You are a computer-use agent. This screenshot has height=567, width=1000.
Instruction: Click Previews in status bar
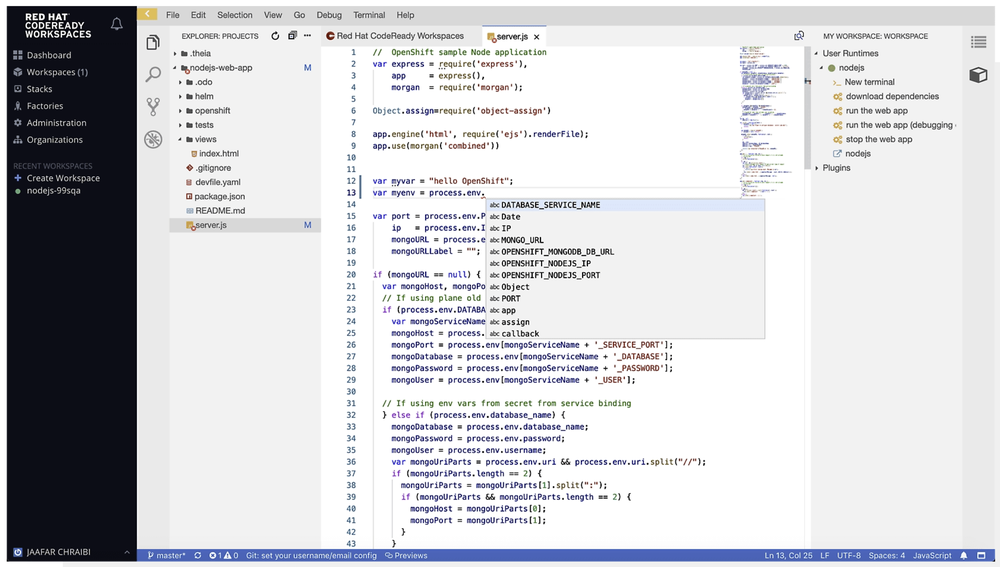[406, 556]
